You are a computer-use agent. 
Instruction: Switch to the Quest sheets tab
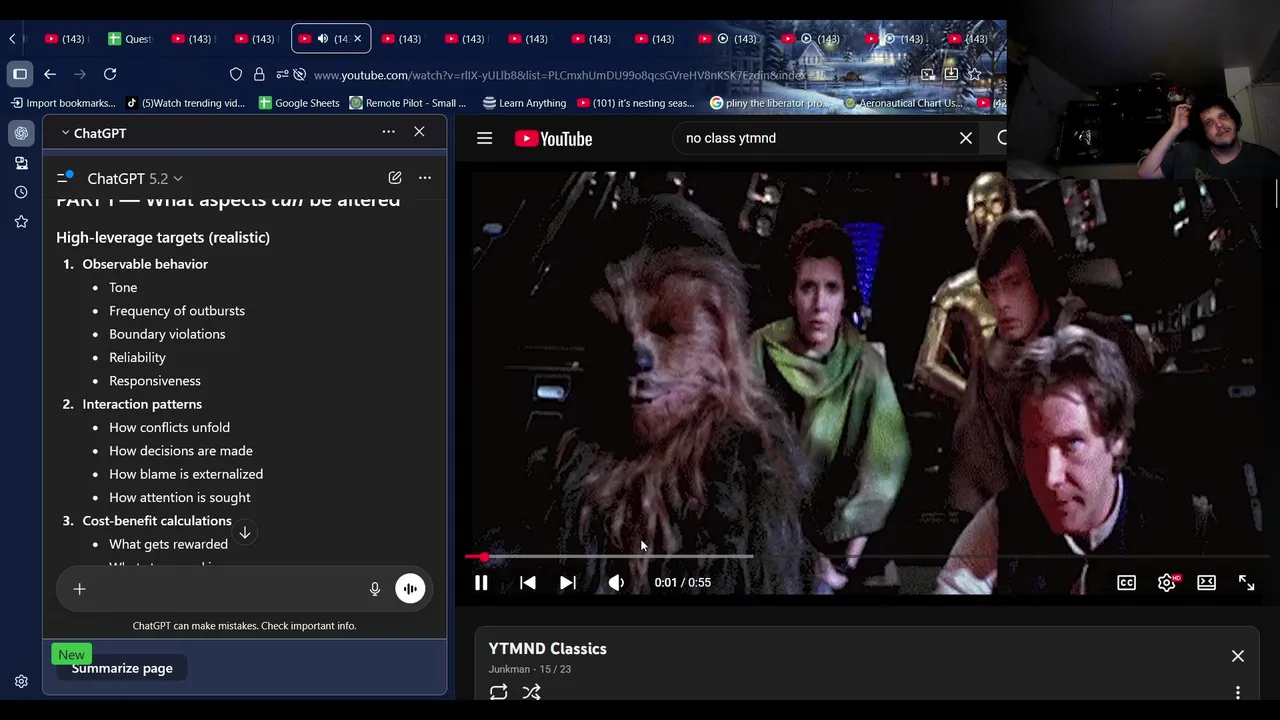tap(130, 39)
